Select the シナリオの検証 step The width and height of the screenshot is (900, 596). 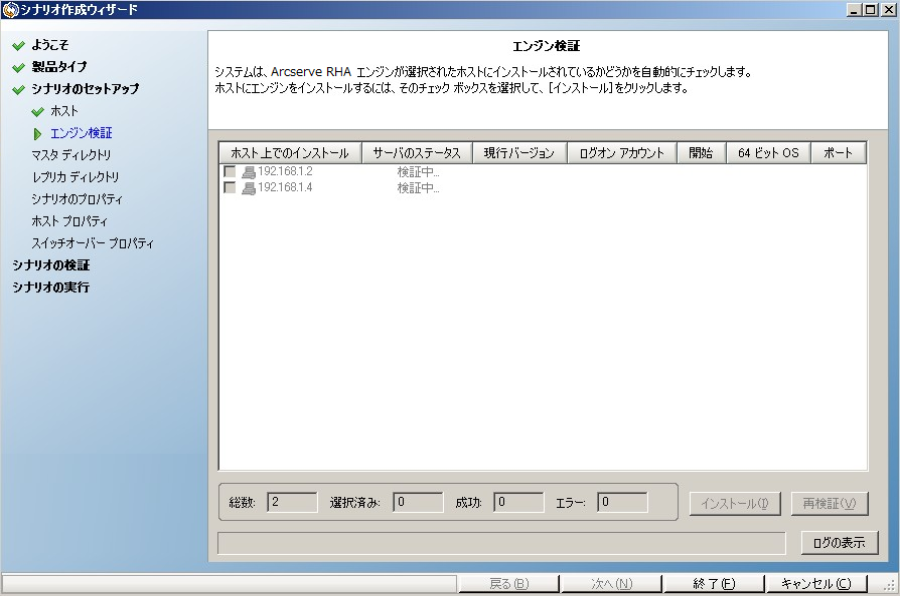point(51,265)
